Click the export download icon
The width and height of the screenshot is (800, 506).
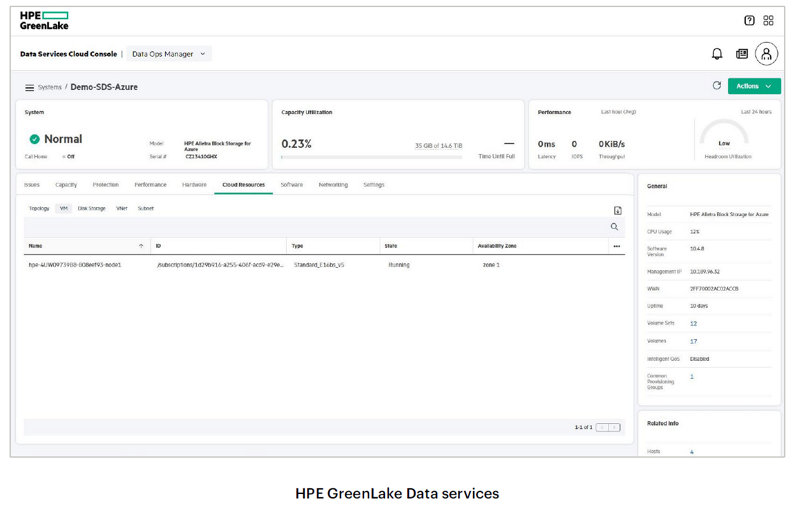617,211
